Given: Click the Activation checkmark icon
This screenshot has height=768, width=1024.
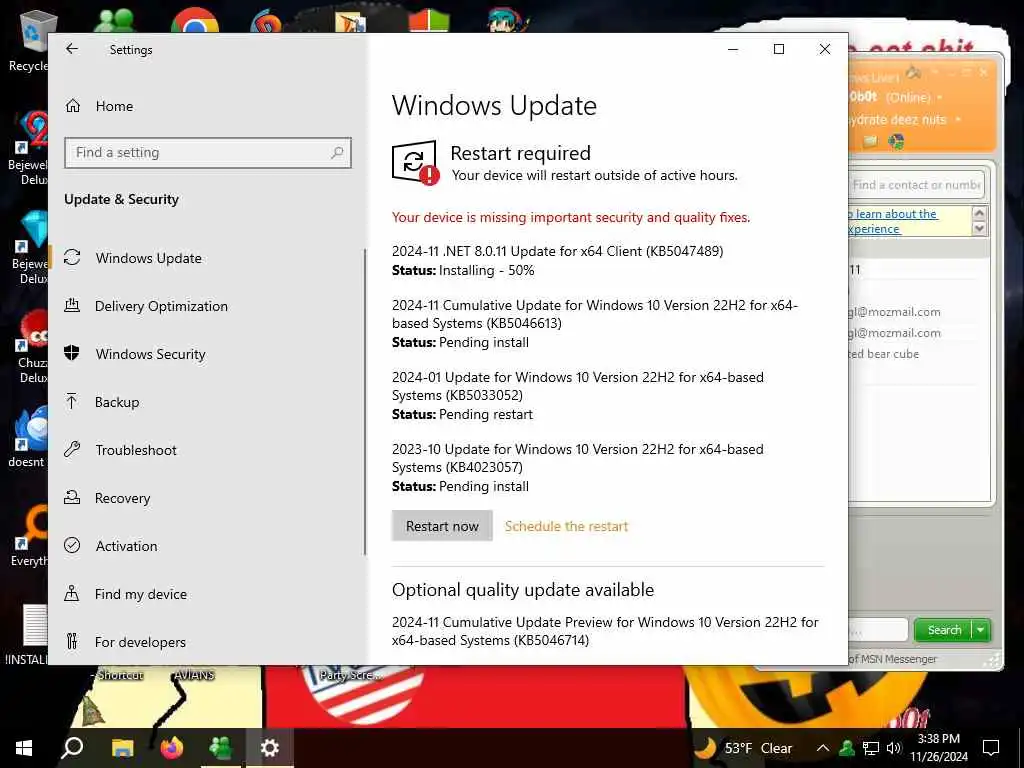Looking at the screenshot, I should pyautogui.click(x=72, y=545).
